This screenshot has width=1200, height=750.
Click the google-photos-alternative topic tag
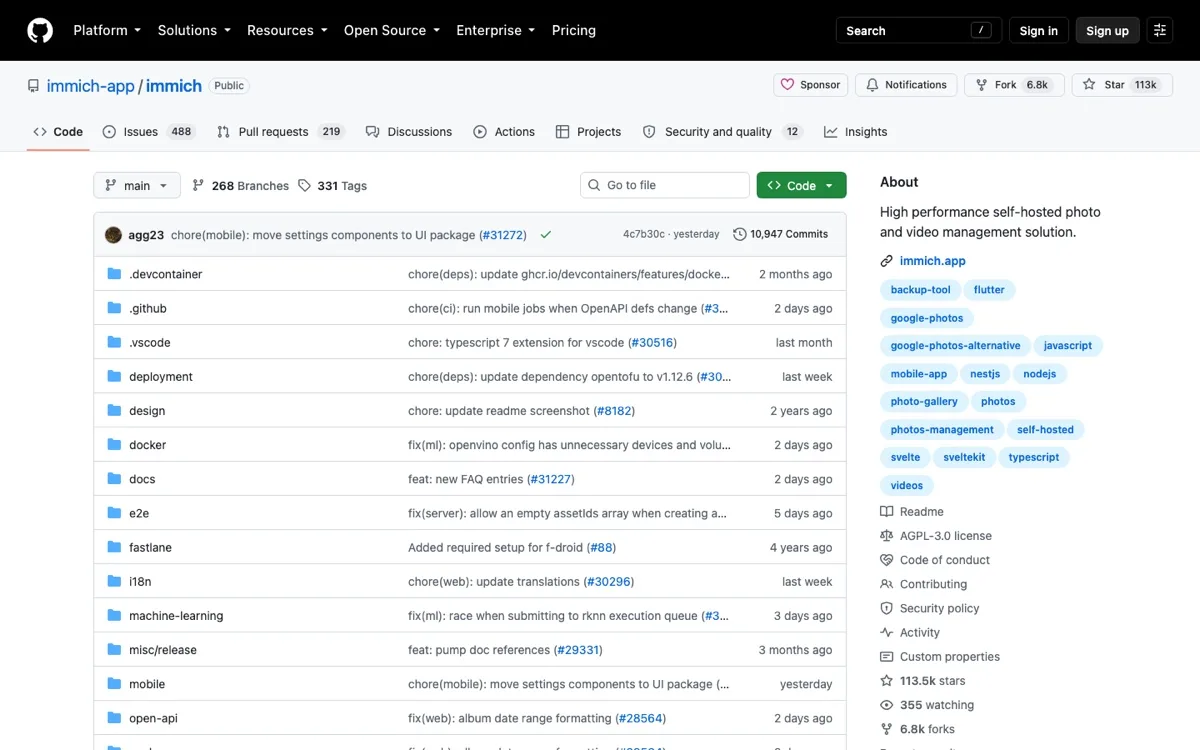point(956,346)
